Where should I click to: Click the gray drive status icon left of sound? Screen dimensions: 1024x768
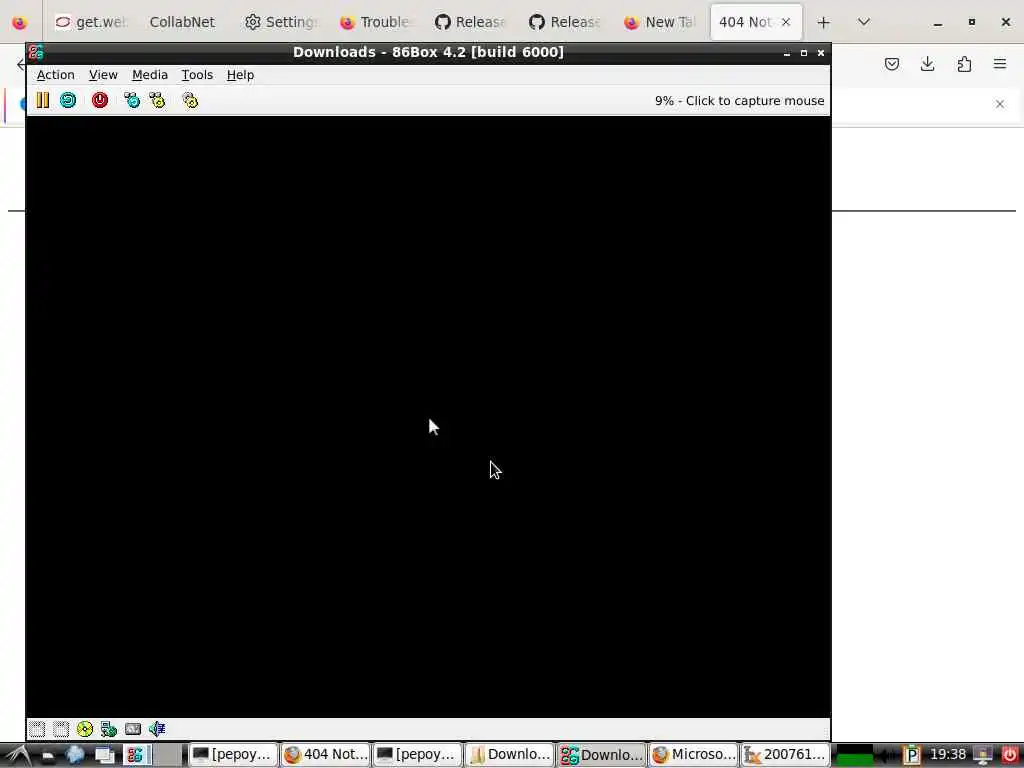133,729
